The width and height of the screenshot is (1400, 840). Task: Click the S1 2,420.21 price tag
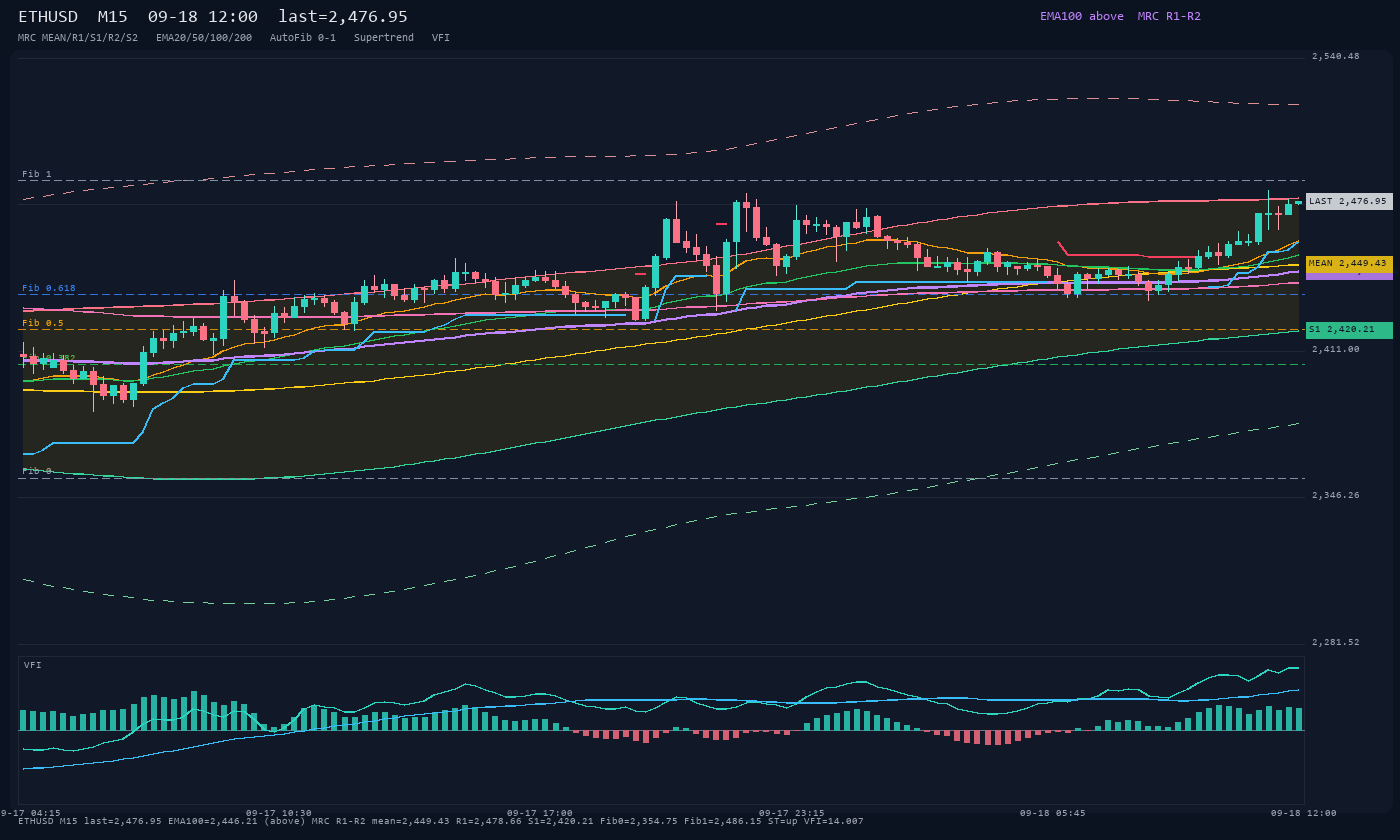[1349, 330]
